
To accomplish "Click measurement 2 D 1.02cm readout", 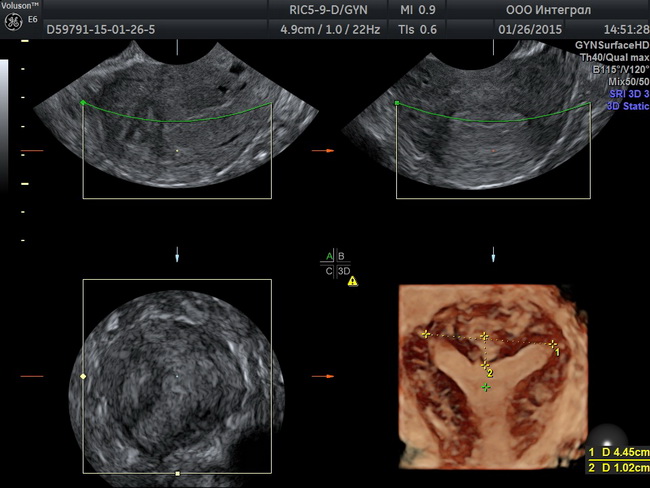I will [618, 468].
